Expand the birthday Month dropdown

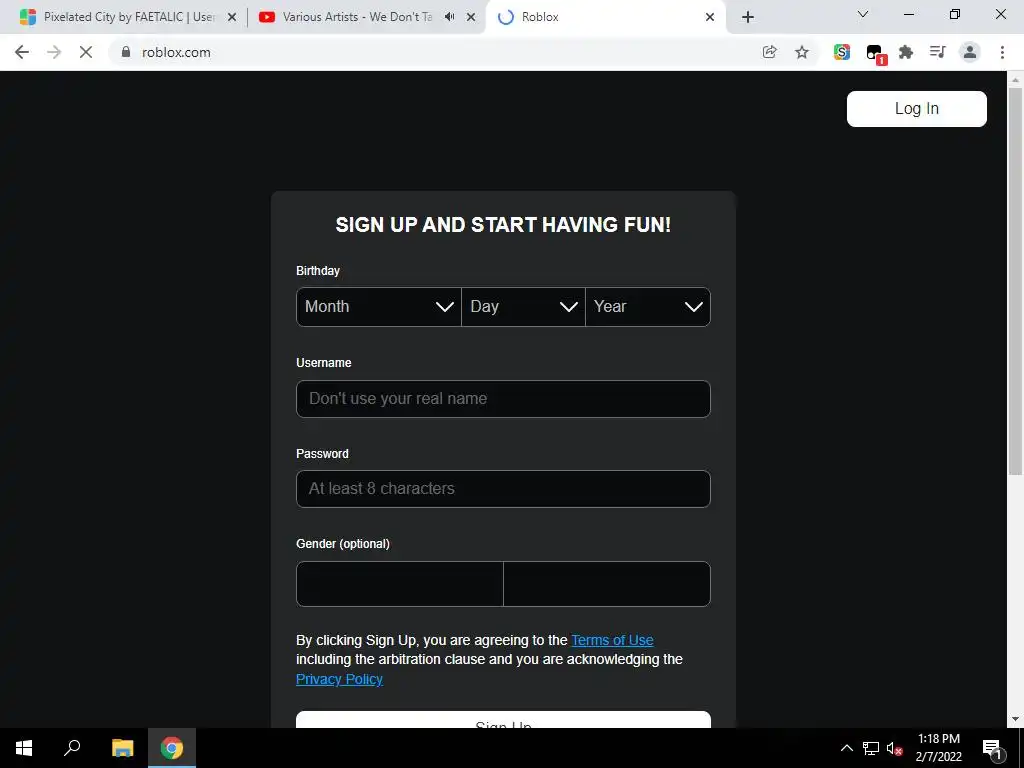pyautogui.click(x=379, y=307)
